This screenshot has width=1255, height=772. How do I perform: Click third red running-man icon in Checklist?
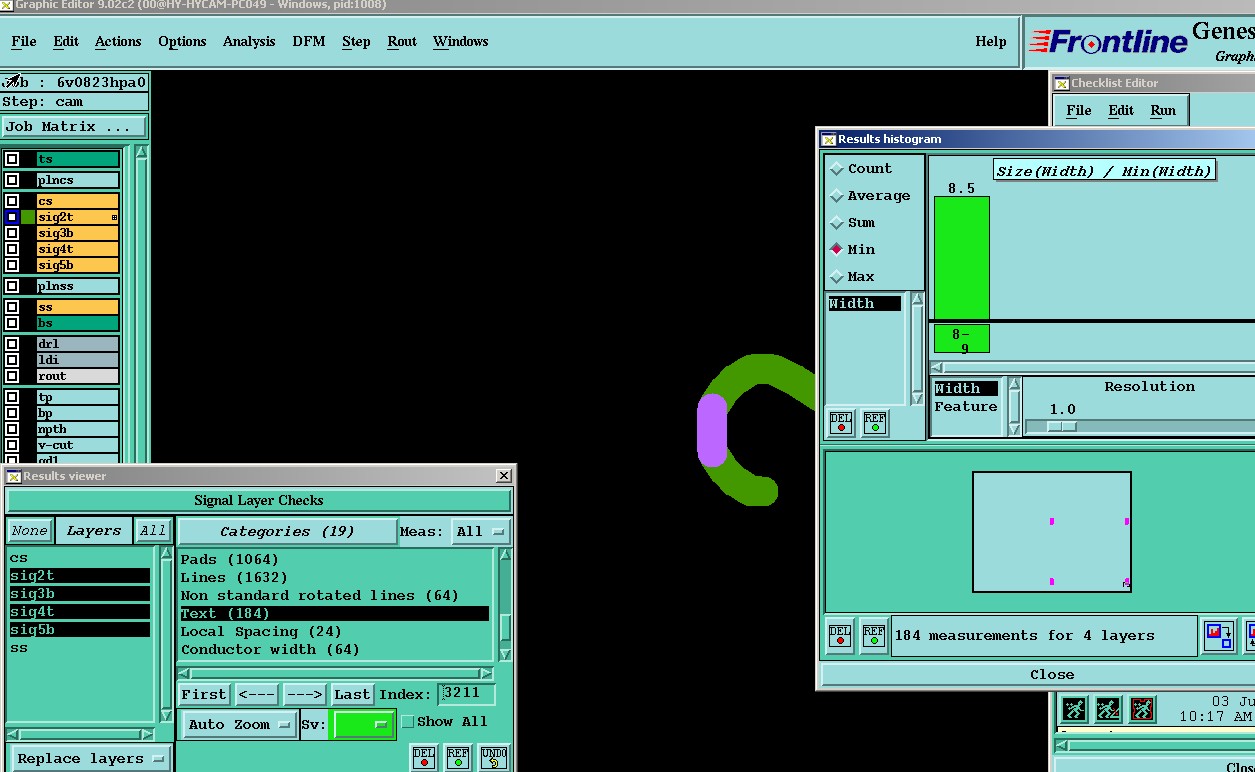pyautogui.click(x=1143, y=710)
